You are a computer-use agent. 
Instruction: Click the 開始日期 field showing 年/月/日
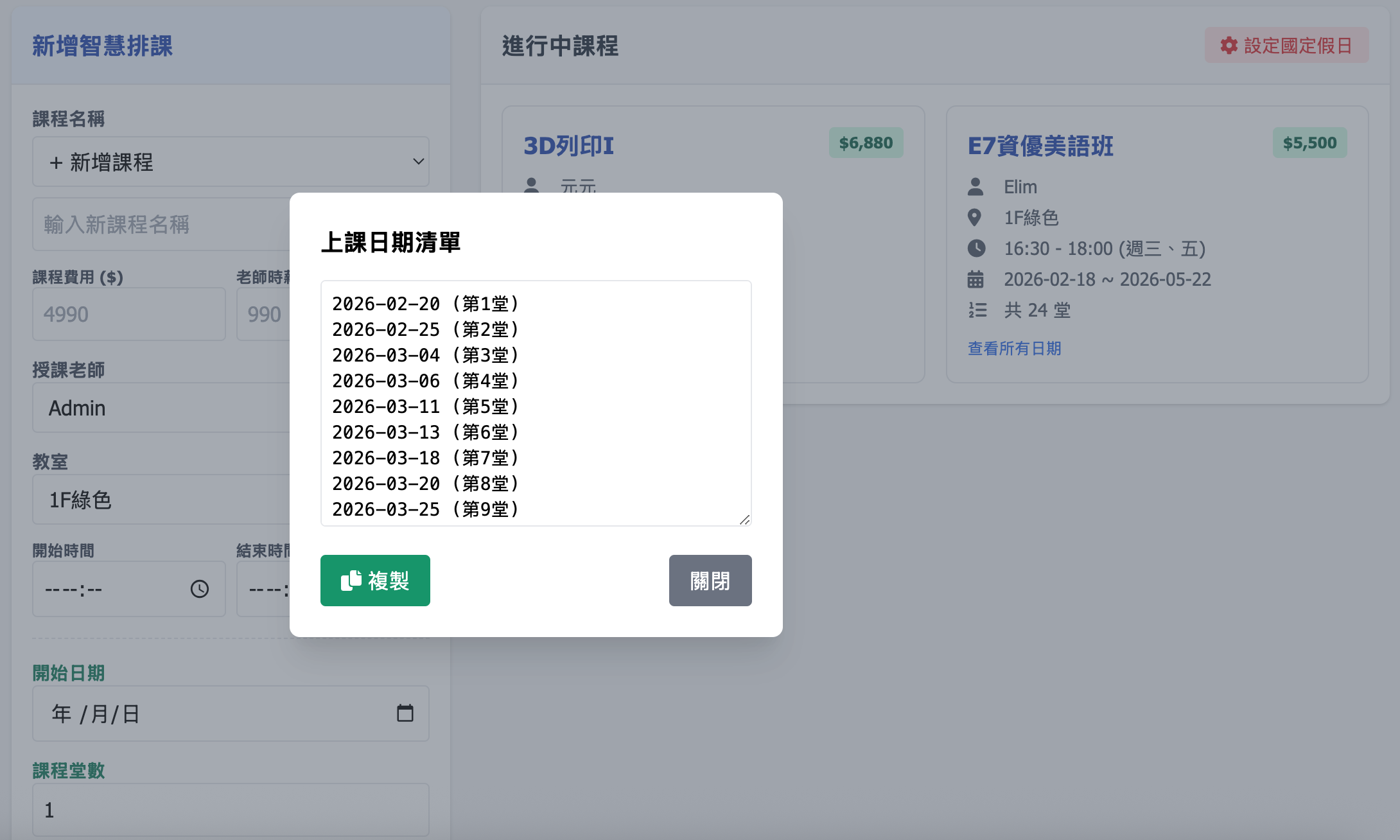(x=231, y=713)
